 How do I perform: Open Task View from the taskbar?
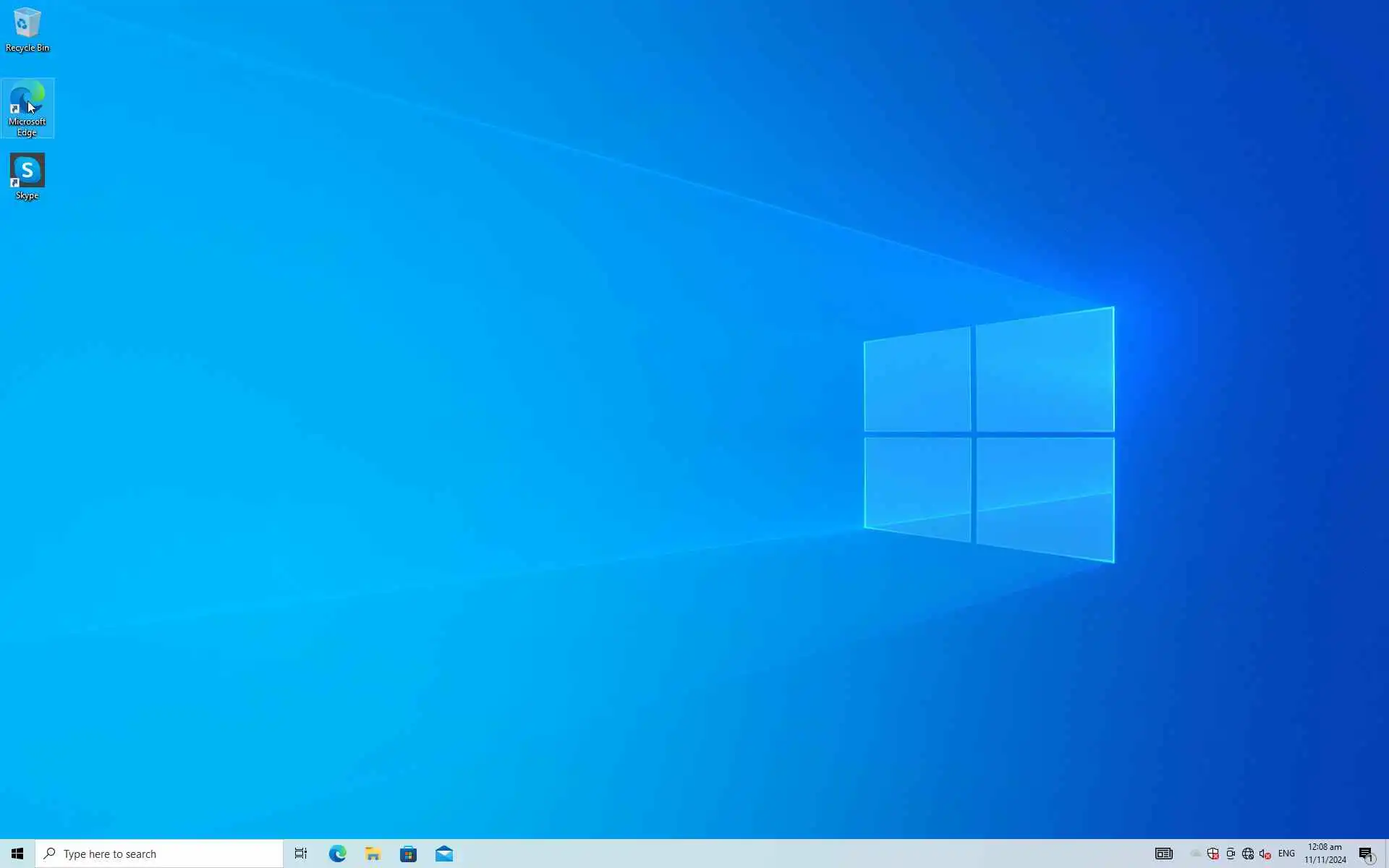301,854
